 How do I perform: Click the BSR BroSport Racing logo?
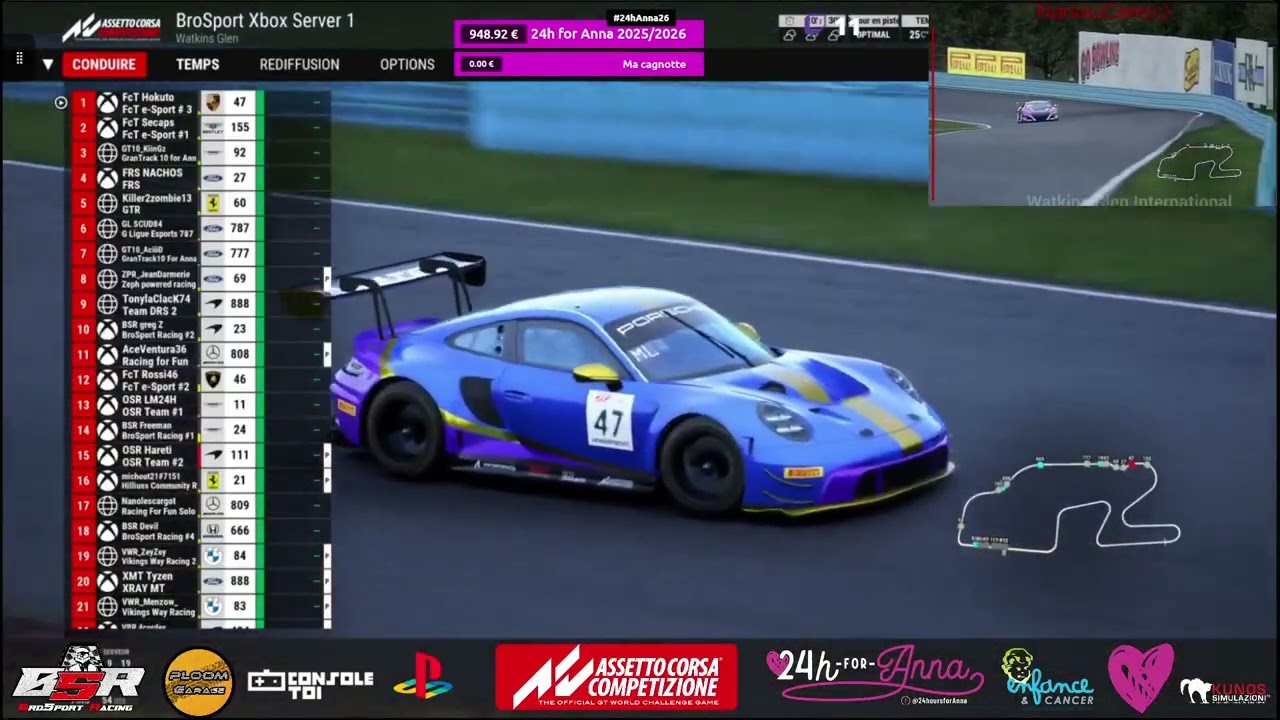pyautogui.click(x=79, y=679)
